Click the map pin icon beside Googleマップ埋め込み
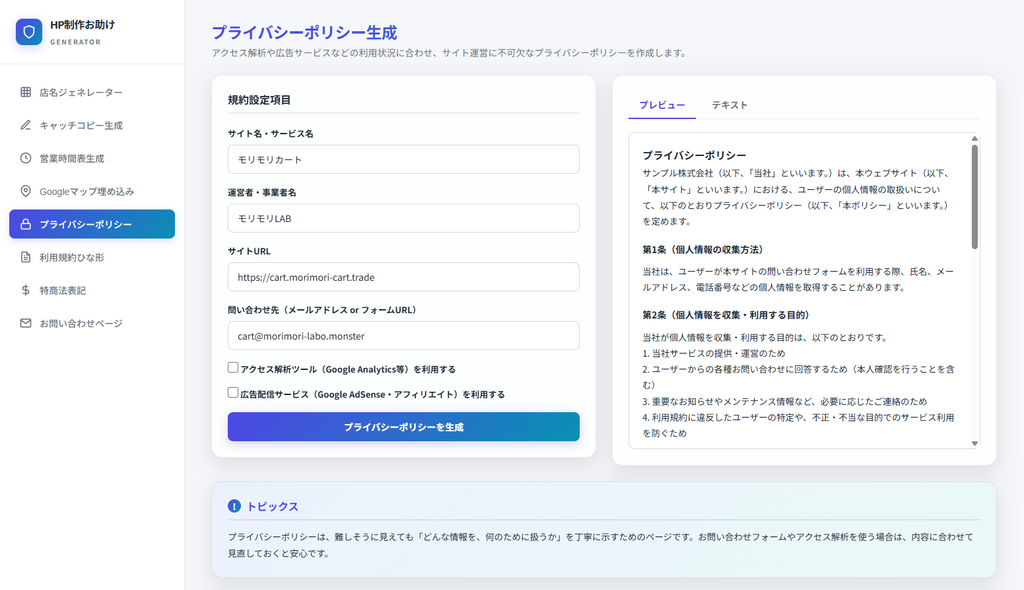Image resolution: width=1024 pixels, height=590 pixels. pos(25,191)
